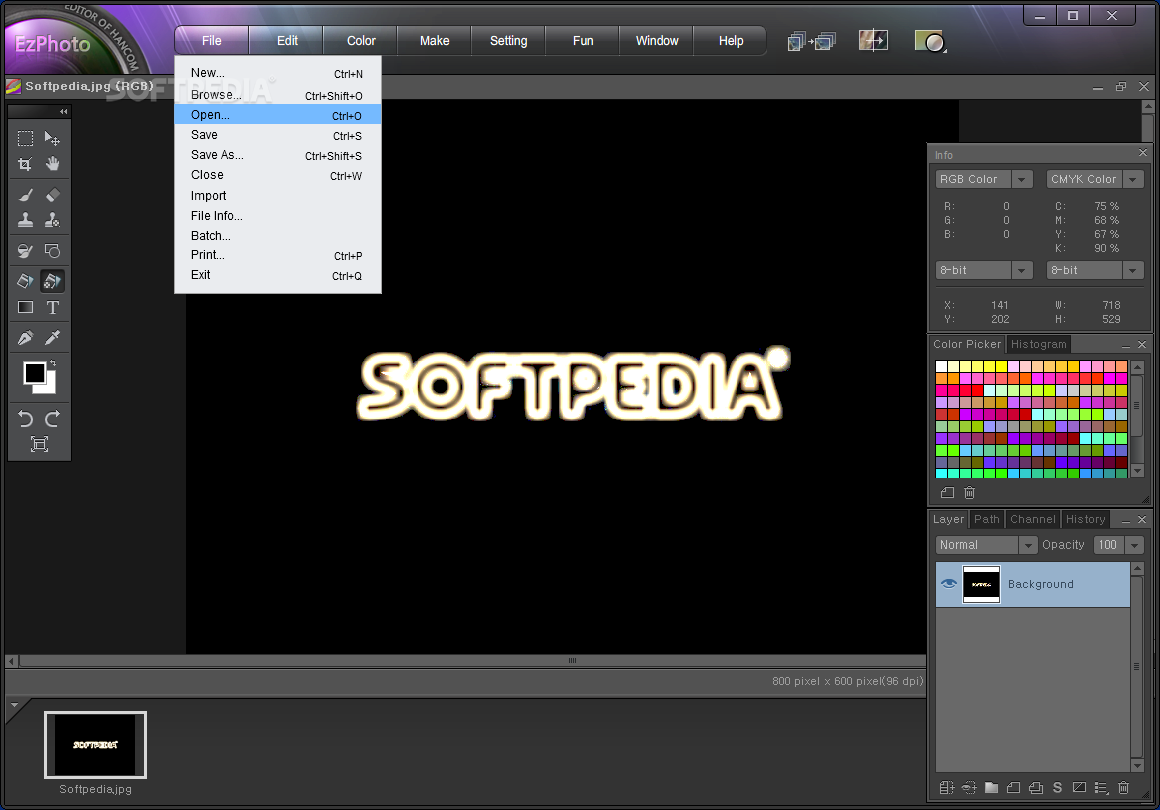The height and width of the screenshot is (810, 1160).
Task: Select the Smudge/Dodge bowl tool
Action: 25,251
